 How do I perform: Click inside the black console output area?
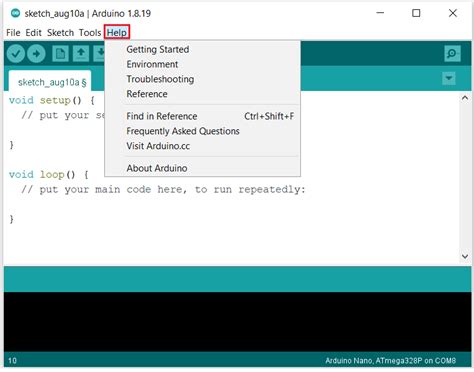click(237, 322)
